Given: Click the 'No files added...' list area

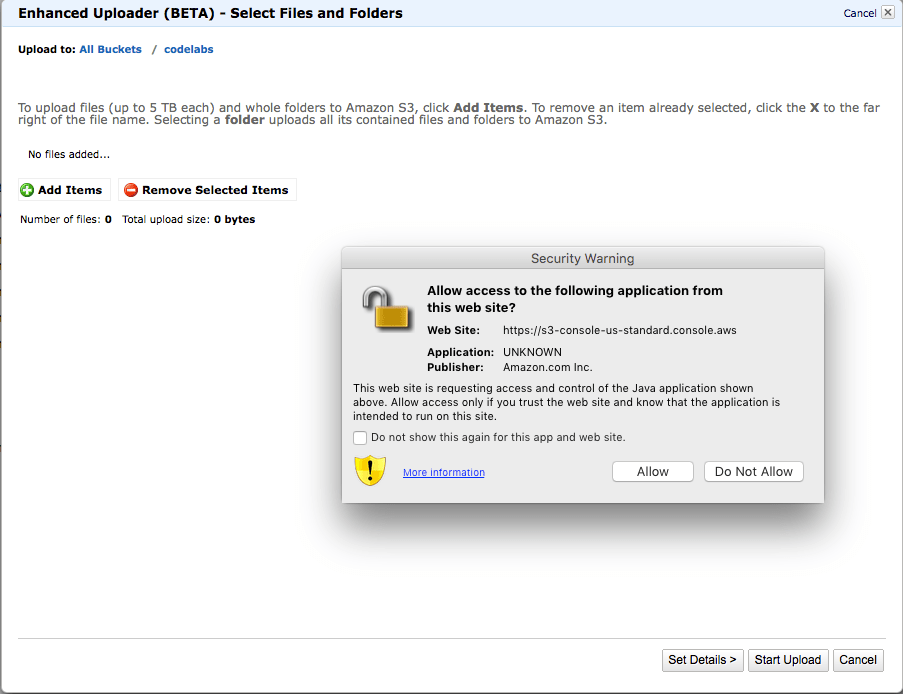Looking at the screenshot, I should pyautogui.click(x=69, y=155).
